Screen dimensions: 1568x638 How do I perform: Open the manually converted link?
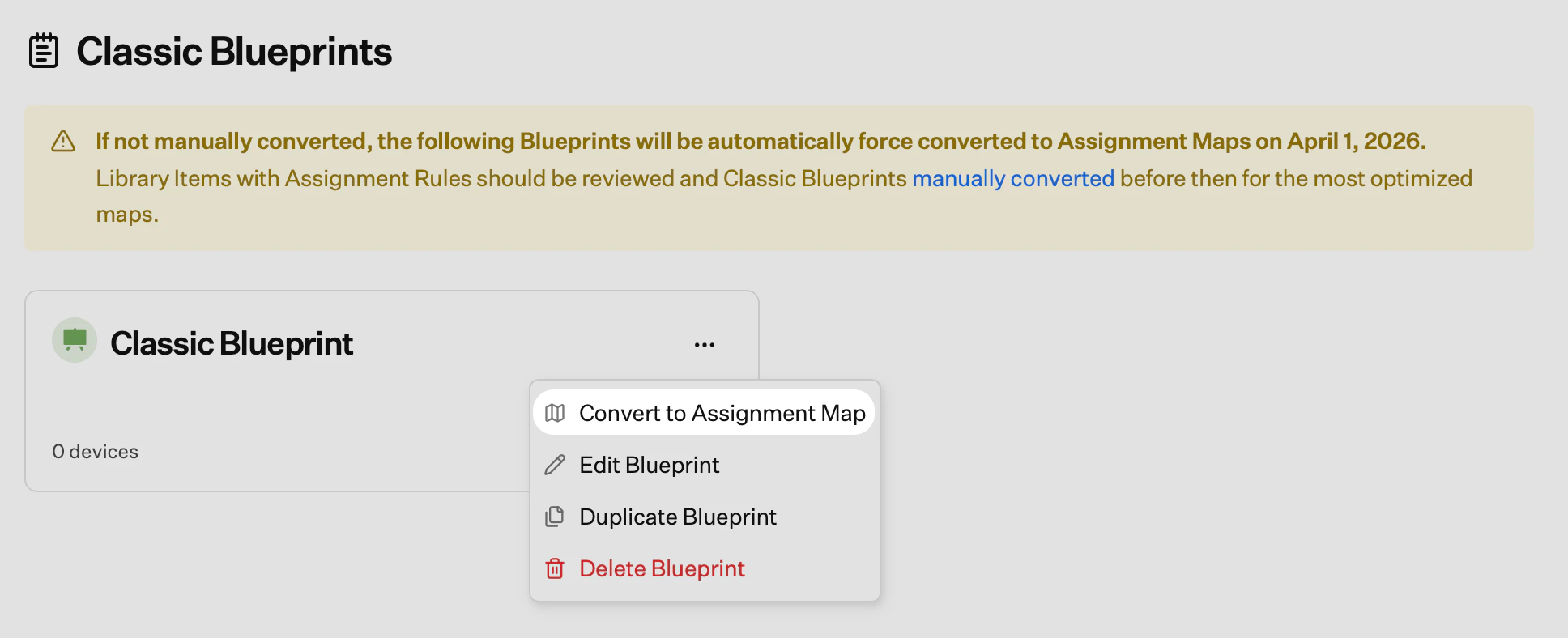click(x=1013, y=178)
